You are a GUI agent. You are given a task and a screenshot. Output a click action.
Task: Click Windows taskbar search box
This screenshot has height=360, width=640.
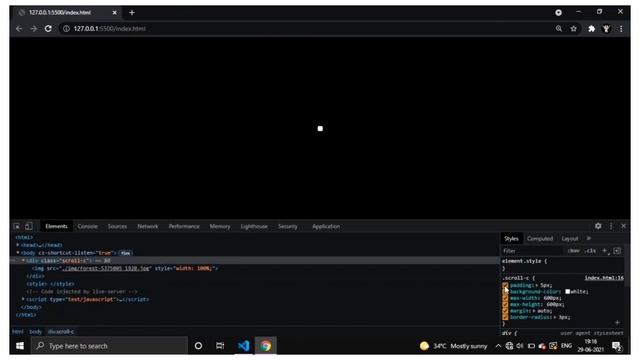[x=109, y=346]
